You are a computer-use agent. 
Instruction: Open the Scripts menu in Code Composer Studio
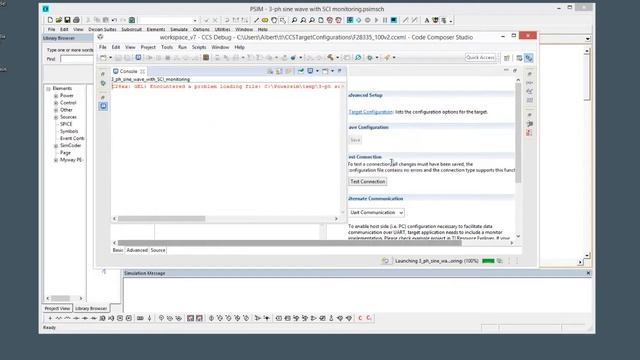(x=199, y=47)
